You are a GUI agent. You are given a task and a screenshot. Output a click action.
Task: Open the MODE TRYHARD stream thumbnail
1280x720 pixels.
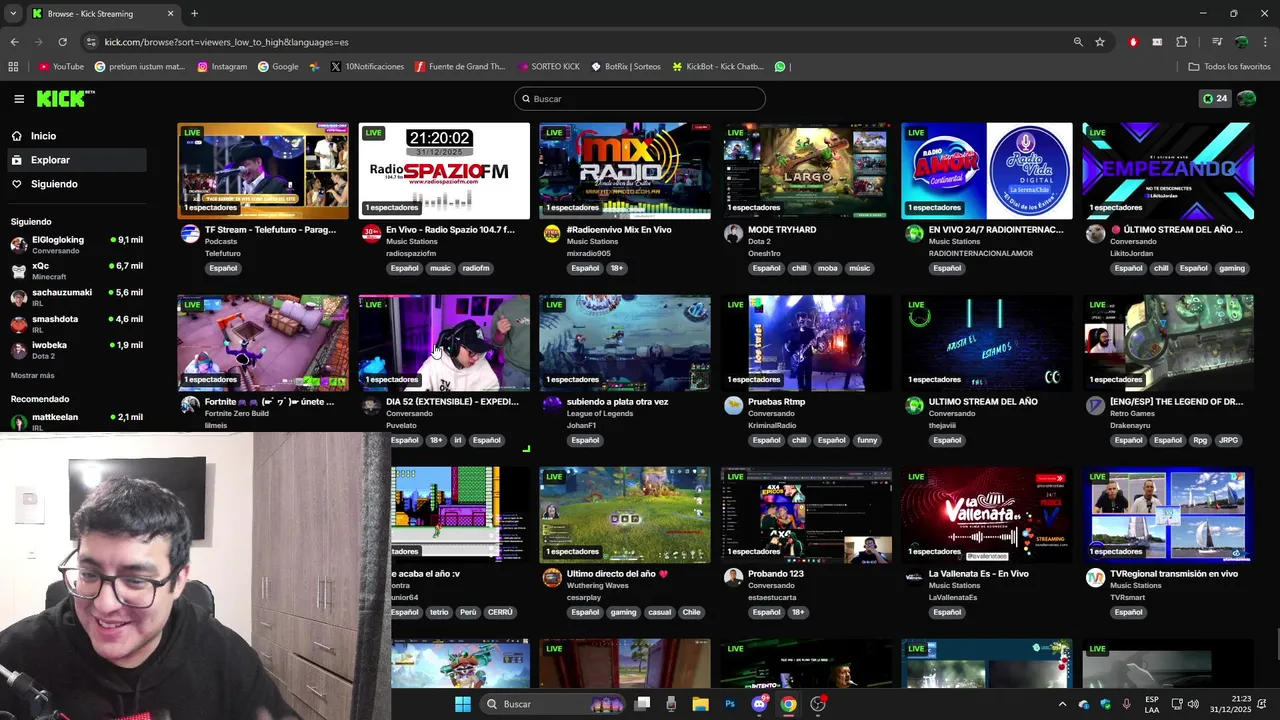pos(806,171)
